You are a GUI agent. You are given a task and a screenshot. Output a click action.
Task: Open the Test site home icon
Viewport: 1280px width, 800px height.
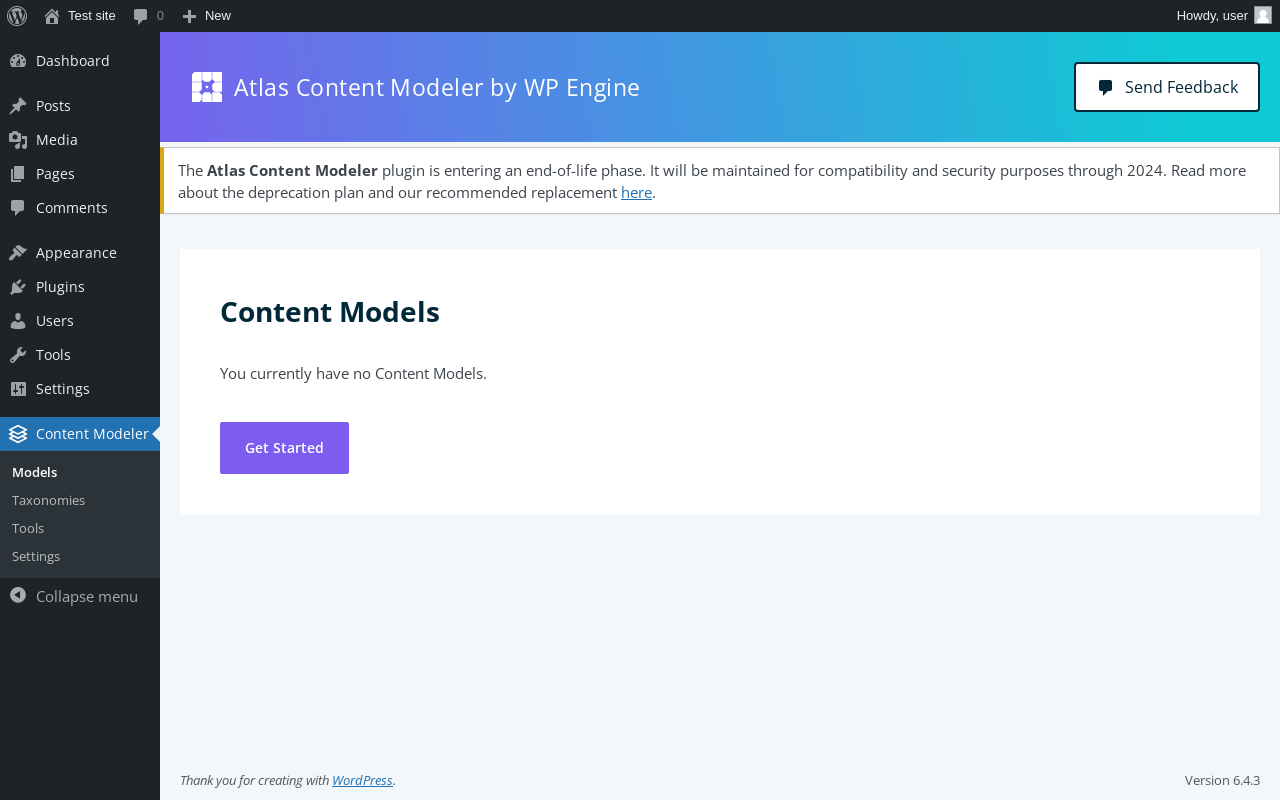point(52,16)
